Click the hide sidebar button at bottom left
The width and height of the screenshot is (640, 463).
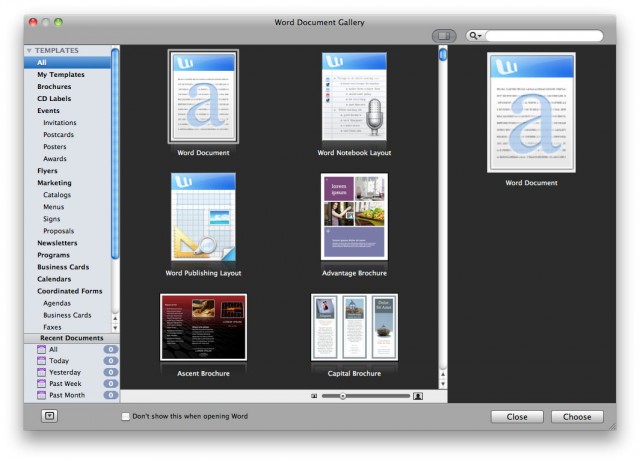pos(49,416)
